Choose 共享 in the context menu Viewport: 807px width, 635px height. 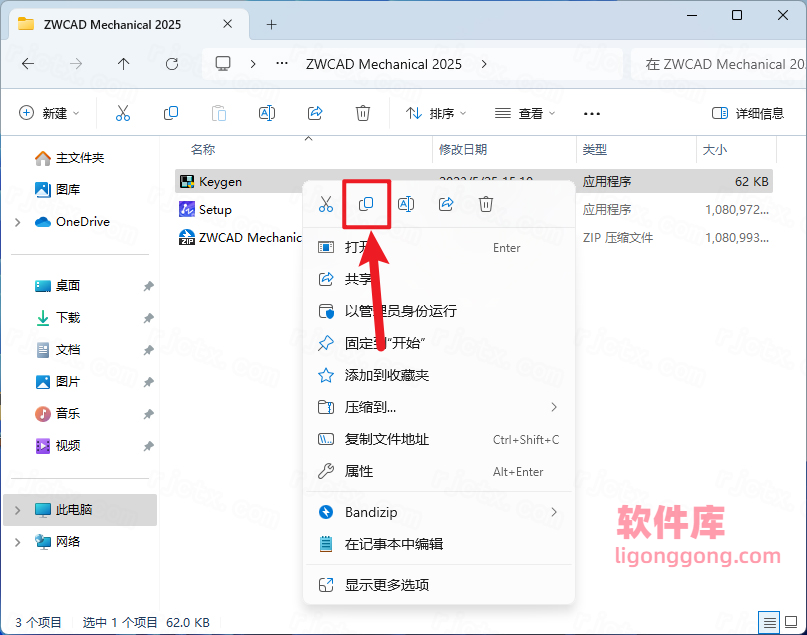(438, 279)
